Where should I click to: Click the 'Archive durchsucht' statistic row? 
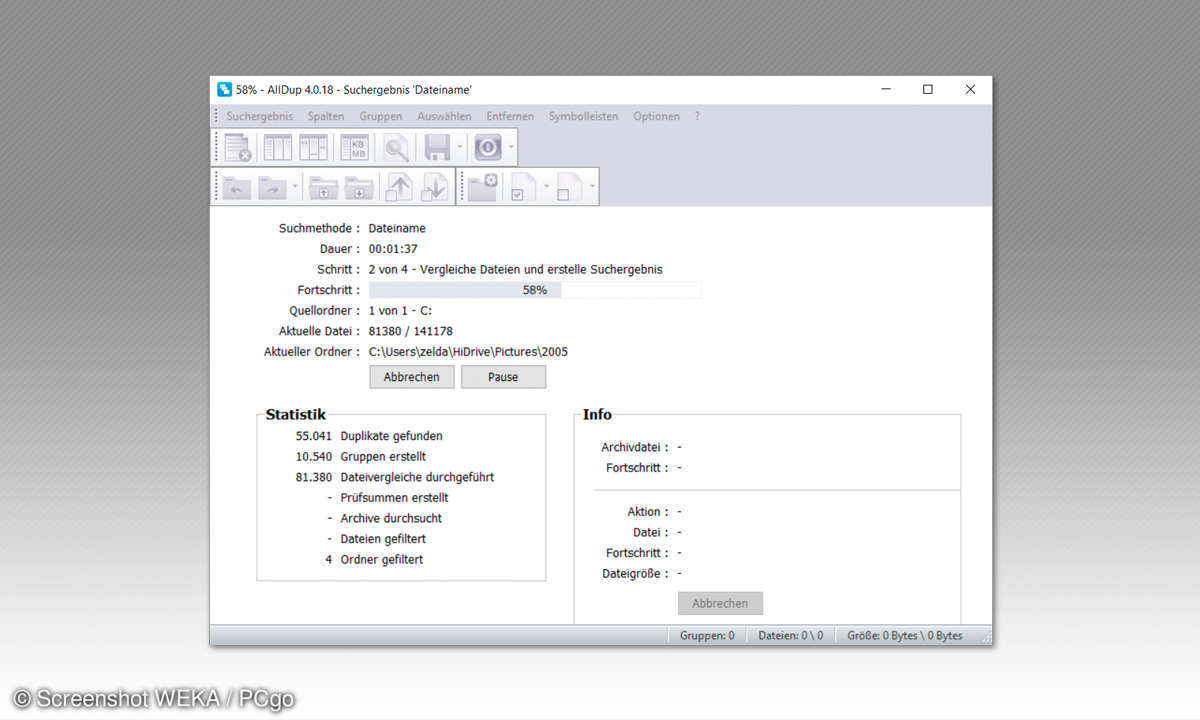[x=384, y=519]
